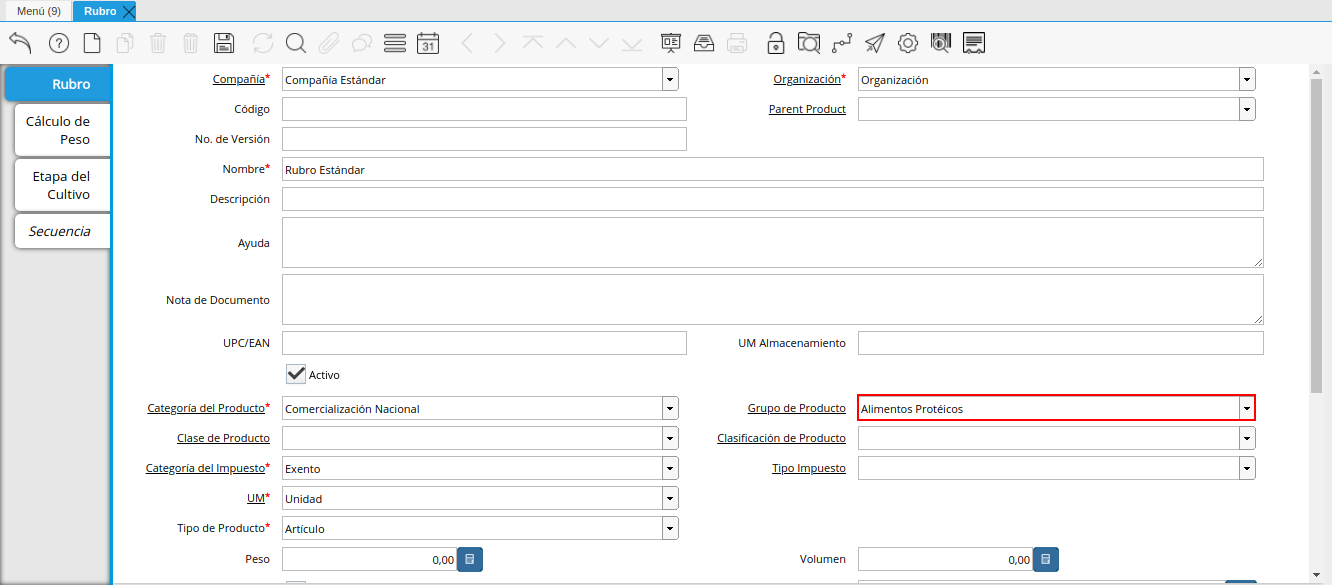Click the UM Almacenamiento field

coord(1061,343)
